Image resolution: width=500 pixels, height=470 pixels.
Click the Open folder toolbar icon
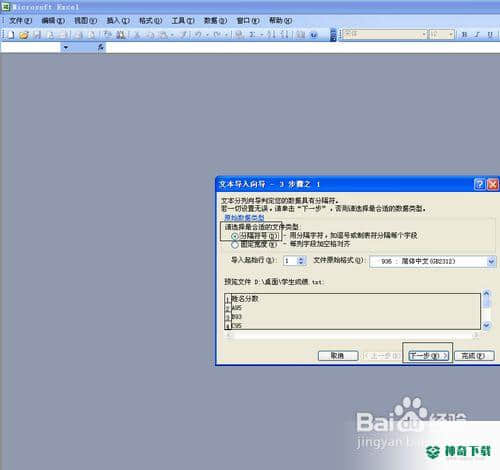[x=24, y=34]
